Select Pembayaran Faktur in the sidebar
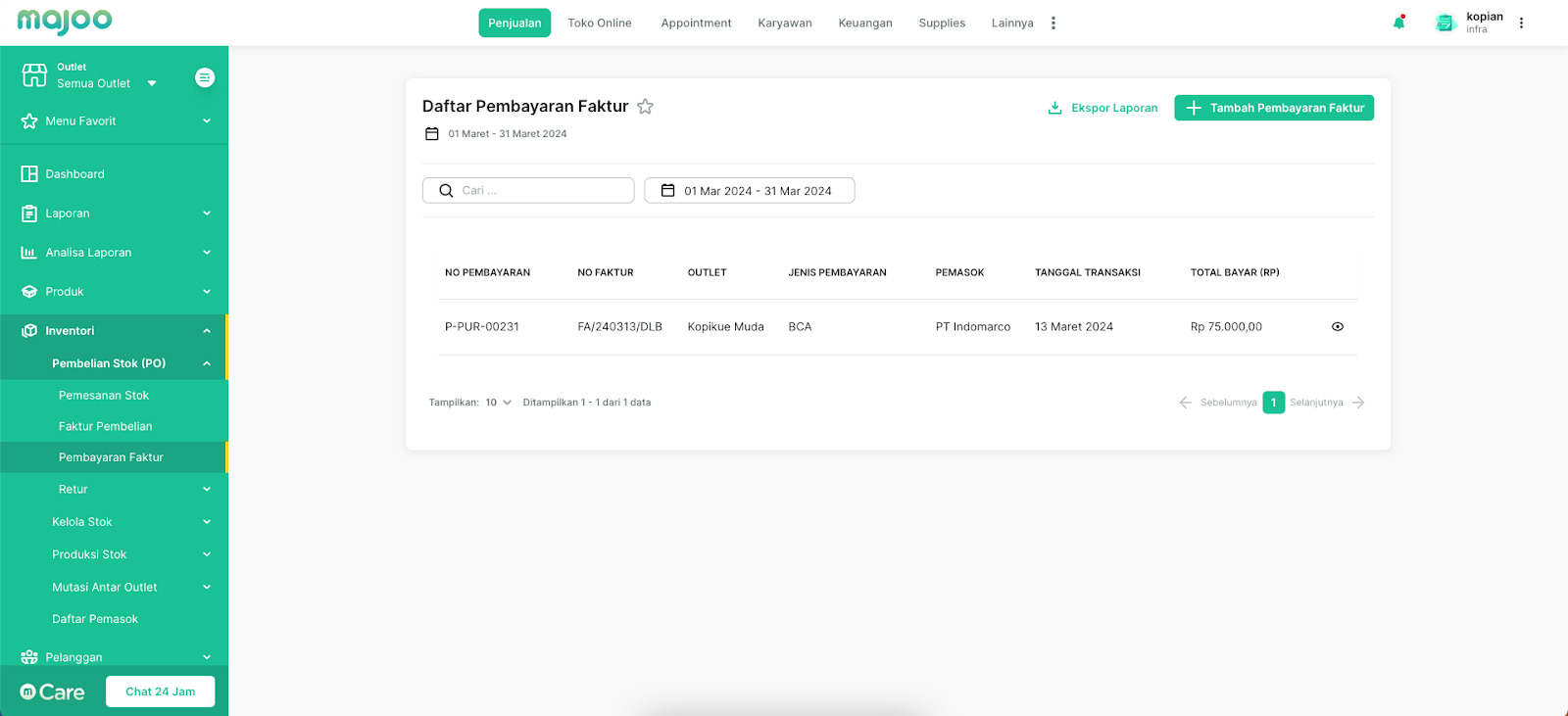 tap(114, 457)
